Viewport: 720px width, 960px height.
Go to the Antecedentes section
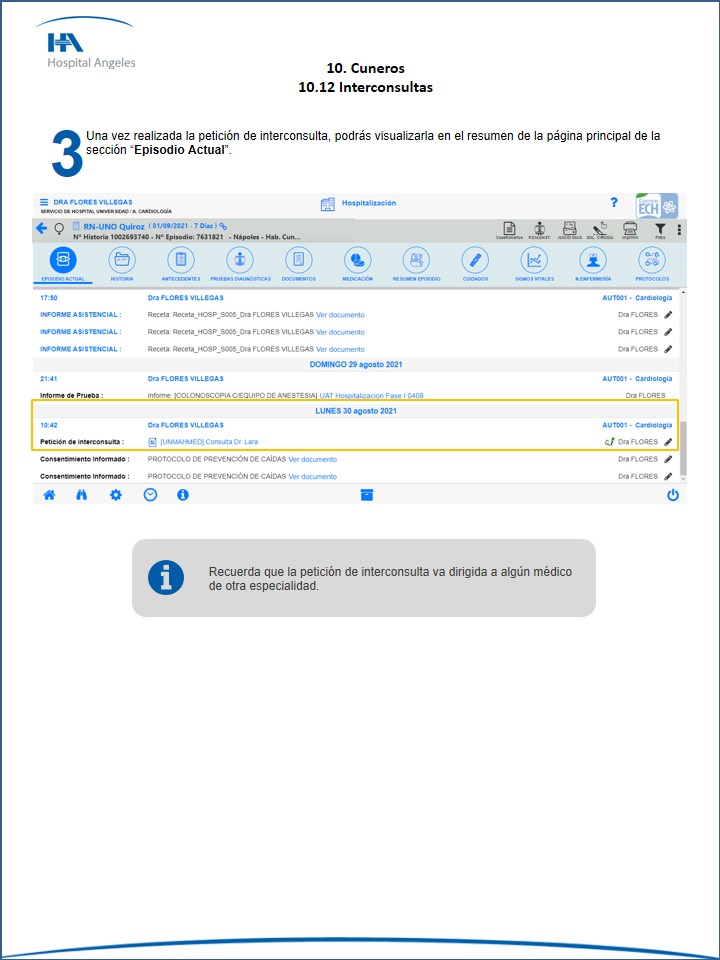click(181, 260)
